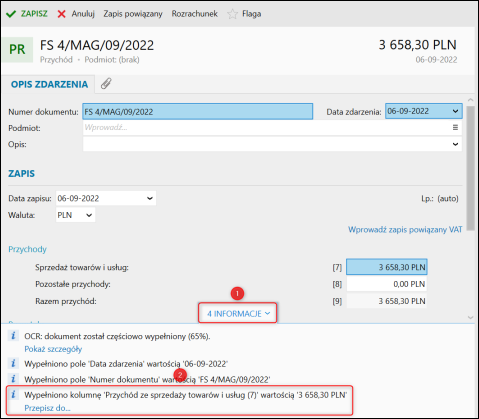The image size is (479, 419).
Task: Click the Wprowadź zapis powiązany VAT link
Action: (405, 230)
